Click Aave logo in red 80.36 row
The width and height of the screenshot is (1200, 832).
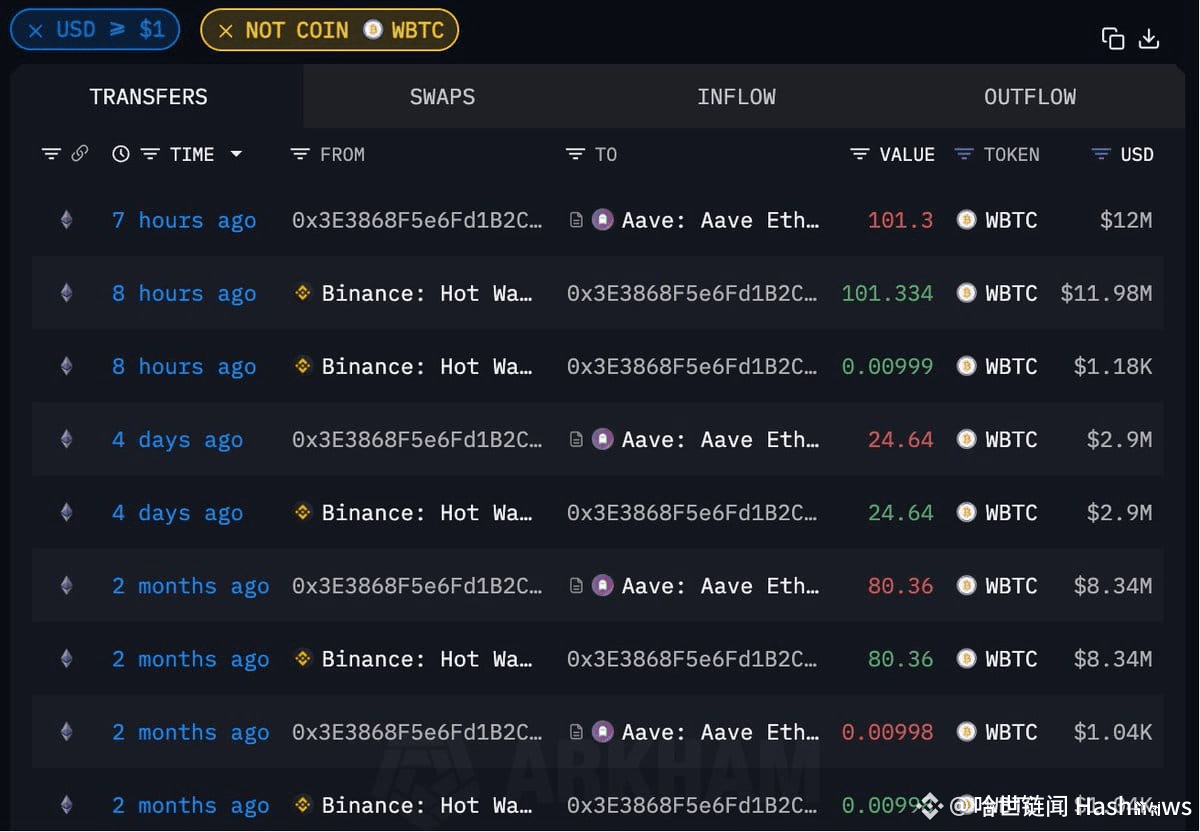pyautogui.click(x=603, y=585)
